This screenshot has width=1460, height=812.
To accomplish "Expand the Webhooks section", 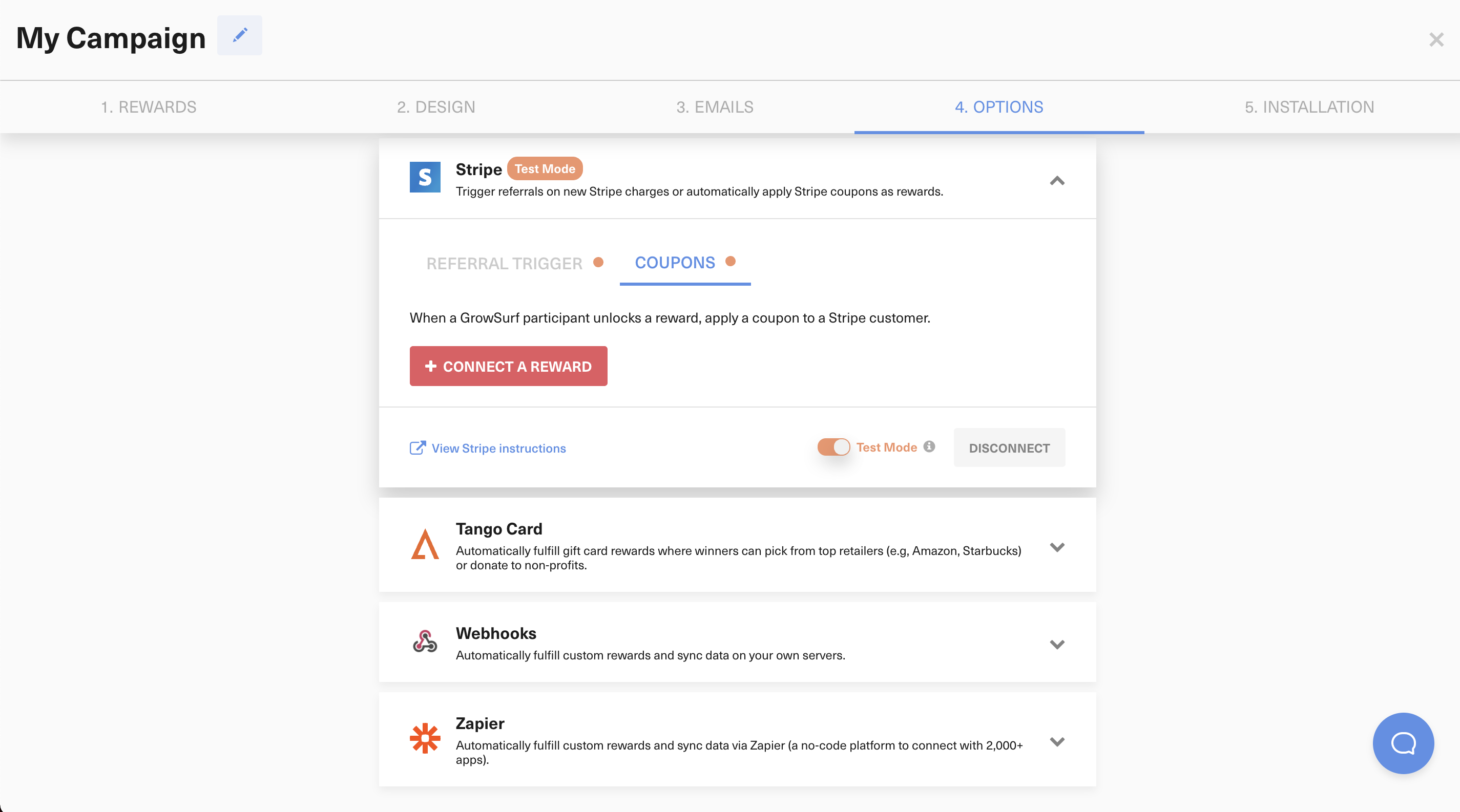I will pyautogui.click(x=1056, y=644).
